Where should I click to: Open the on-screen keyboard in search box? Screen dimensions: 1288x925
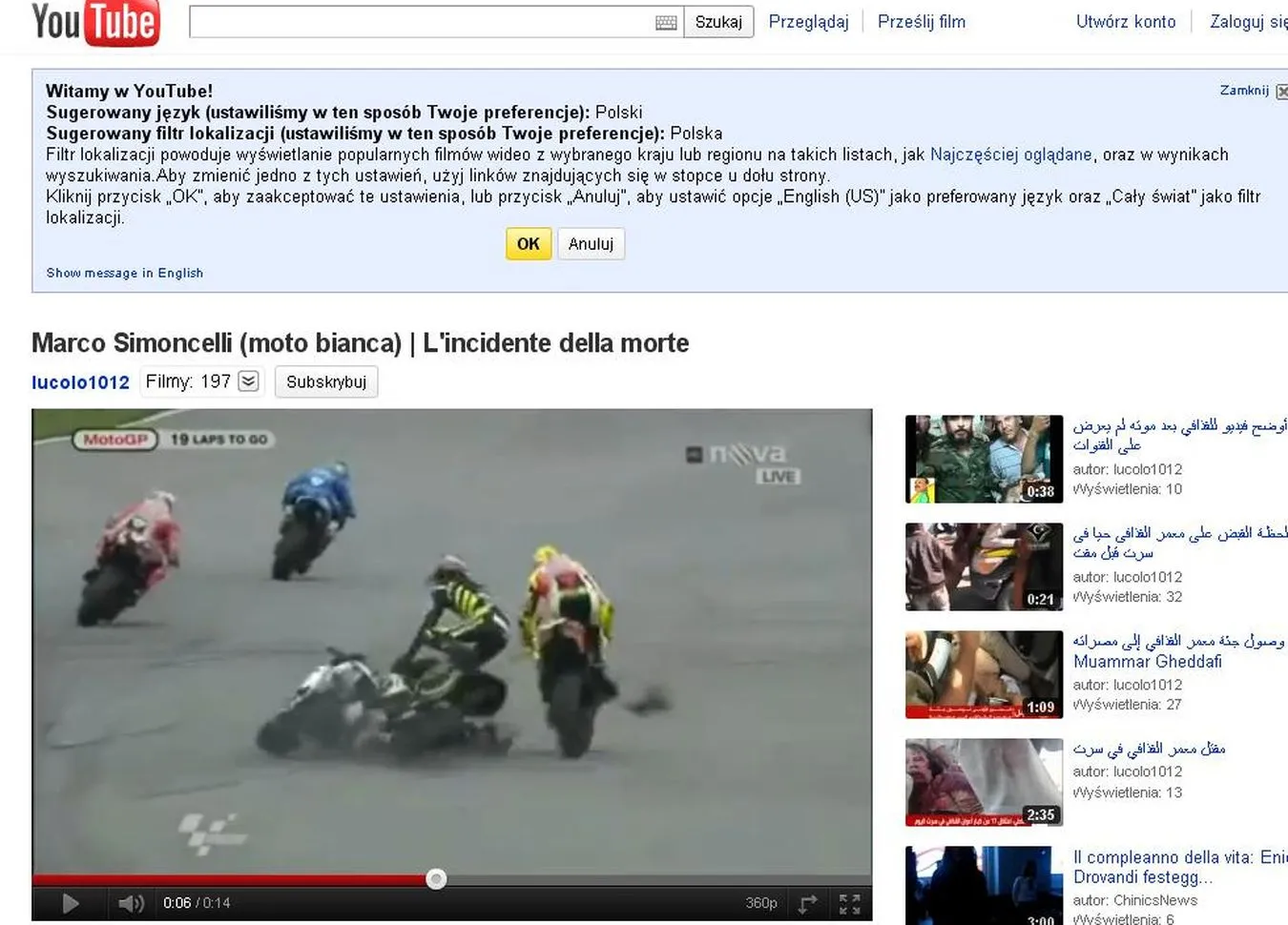coord(666,23)
